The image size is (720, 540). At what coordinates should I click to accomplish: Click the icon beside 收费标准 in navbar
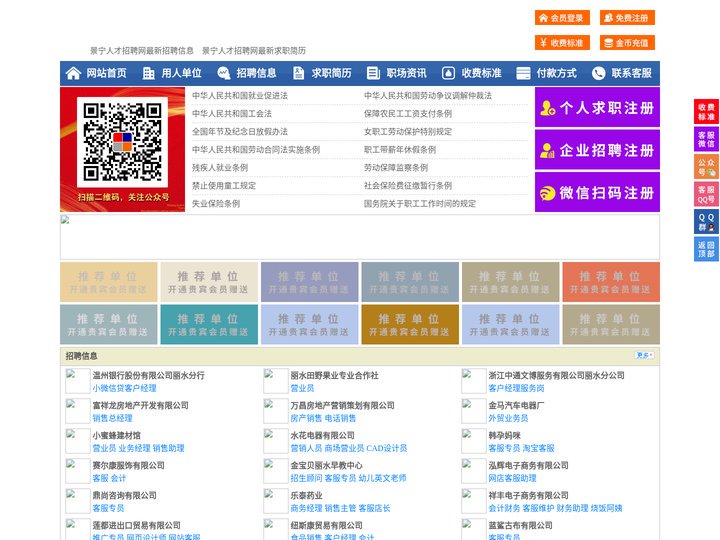click(x=448, y=73)
